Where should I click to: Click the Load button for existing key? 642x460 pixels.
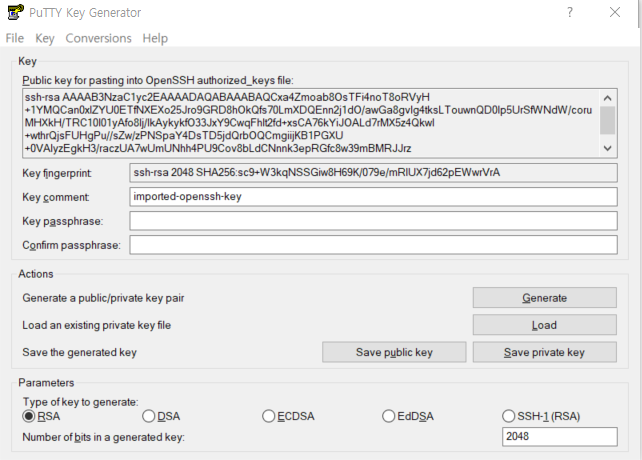click(x=545, y=325)
